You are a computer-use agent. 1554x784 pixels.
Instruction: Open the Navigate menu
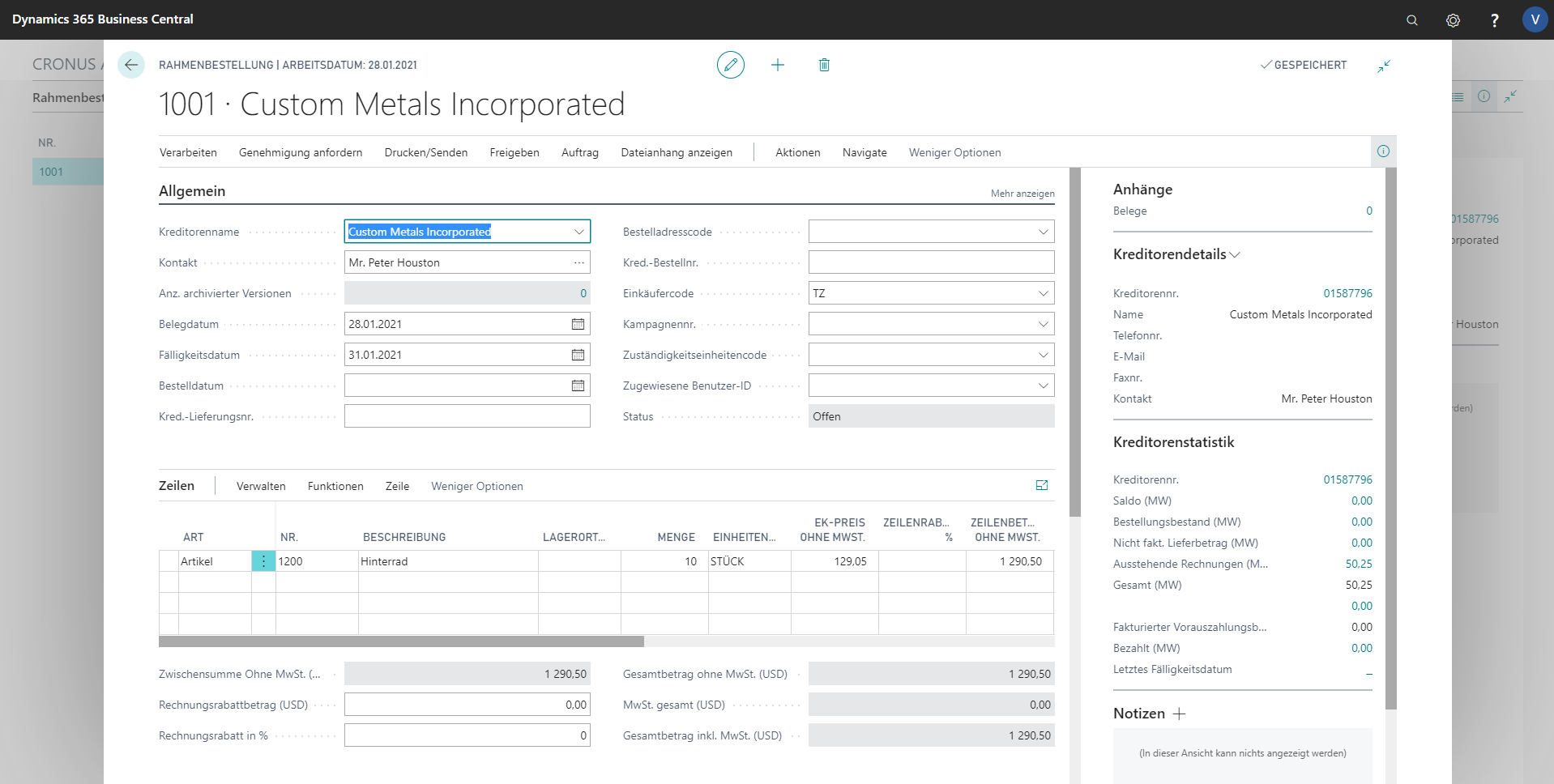click(865, 152)
